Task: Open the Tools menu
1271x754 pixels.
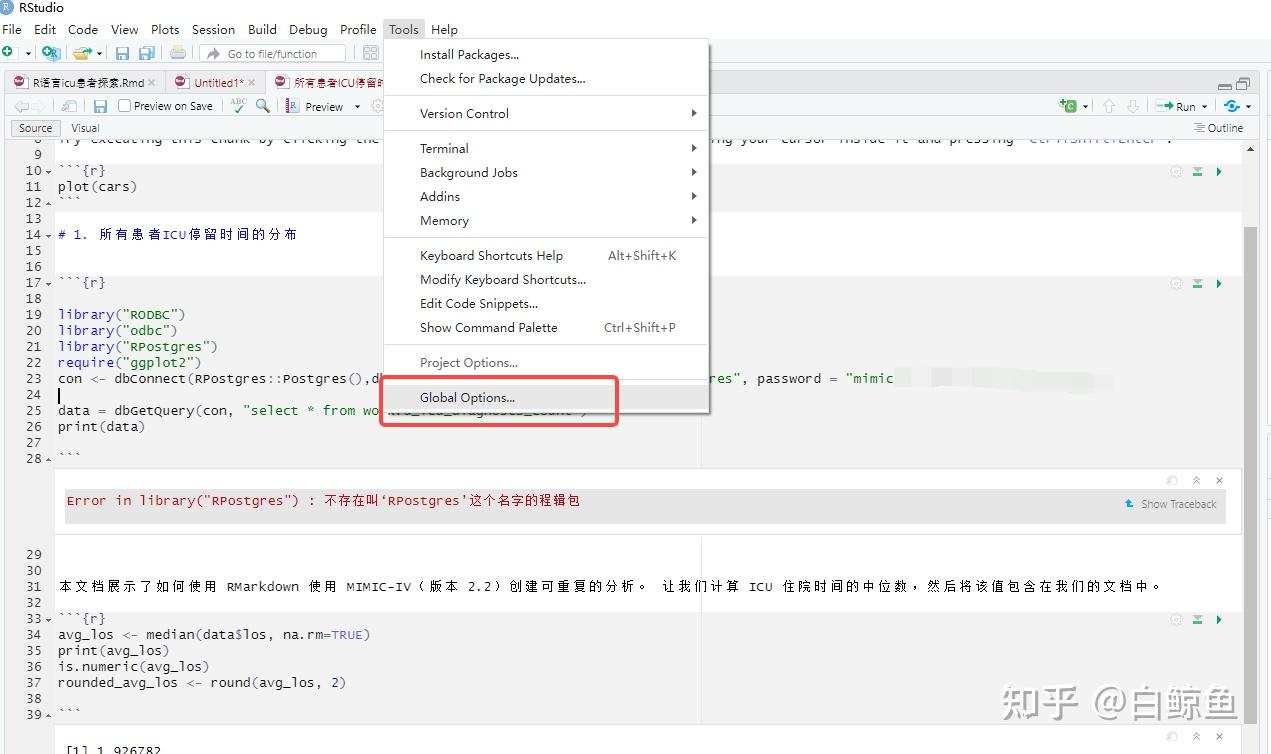Action: tap(404, 29)
